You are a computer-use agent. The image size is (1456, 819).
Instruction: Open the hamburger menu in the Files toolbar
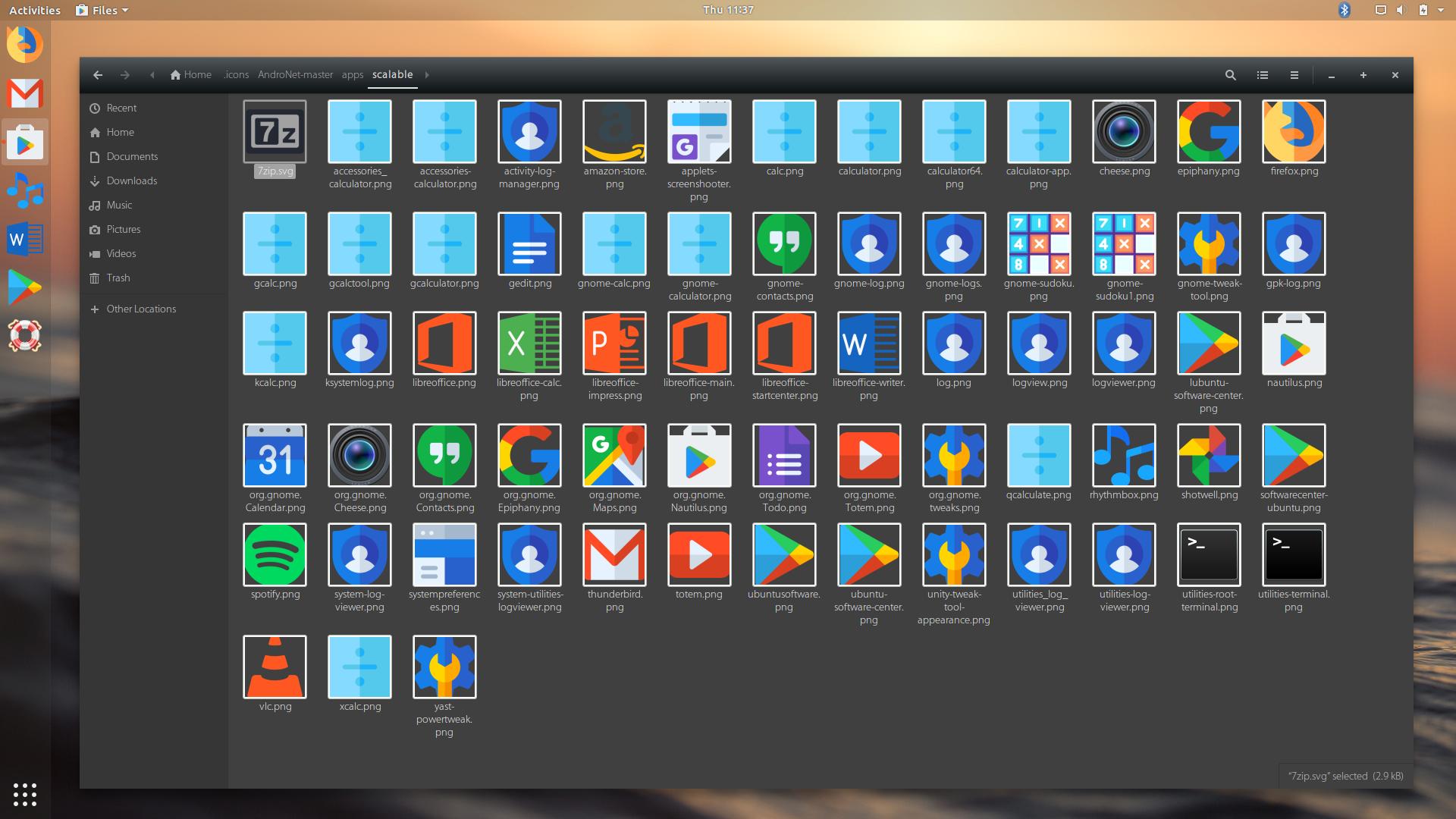point(1294,75)
